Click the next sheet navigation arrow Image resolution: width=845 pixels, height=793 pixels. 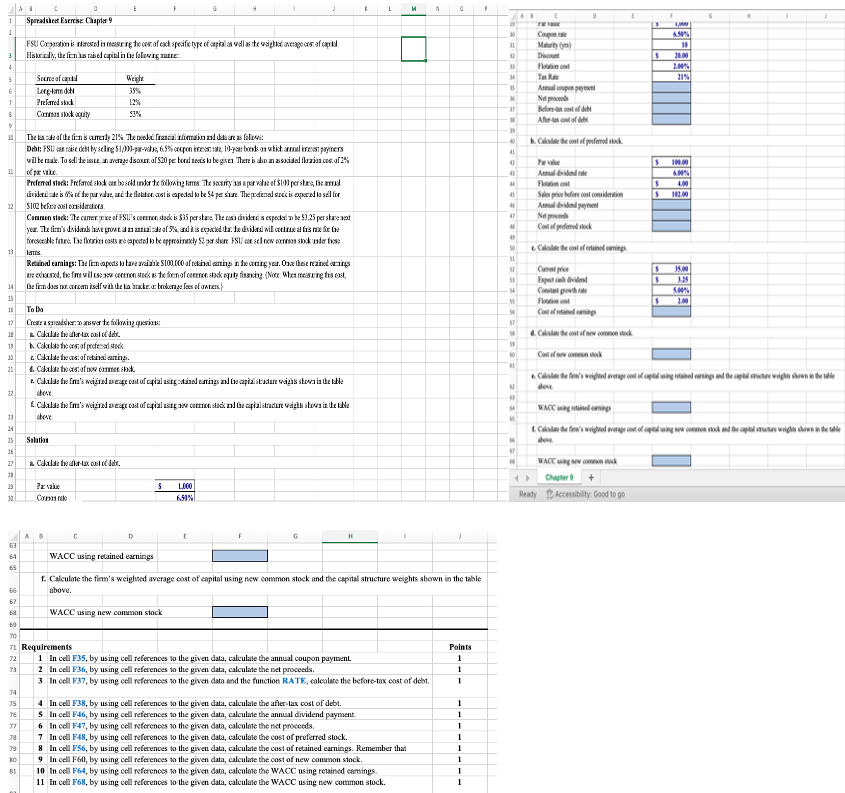click(x=528, y=478)
